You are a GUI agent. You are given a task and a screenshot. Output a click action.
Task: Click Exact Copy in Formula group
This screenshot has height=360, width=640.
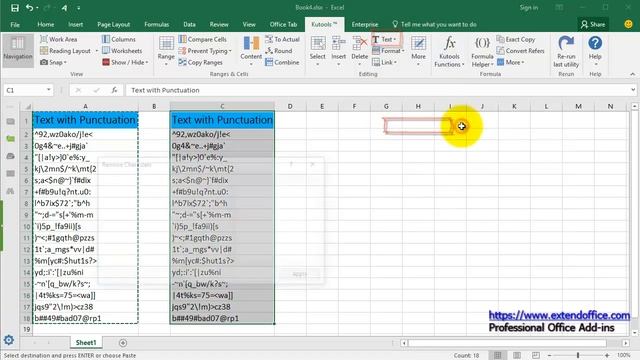point(516,39)
